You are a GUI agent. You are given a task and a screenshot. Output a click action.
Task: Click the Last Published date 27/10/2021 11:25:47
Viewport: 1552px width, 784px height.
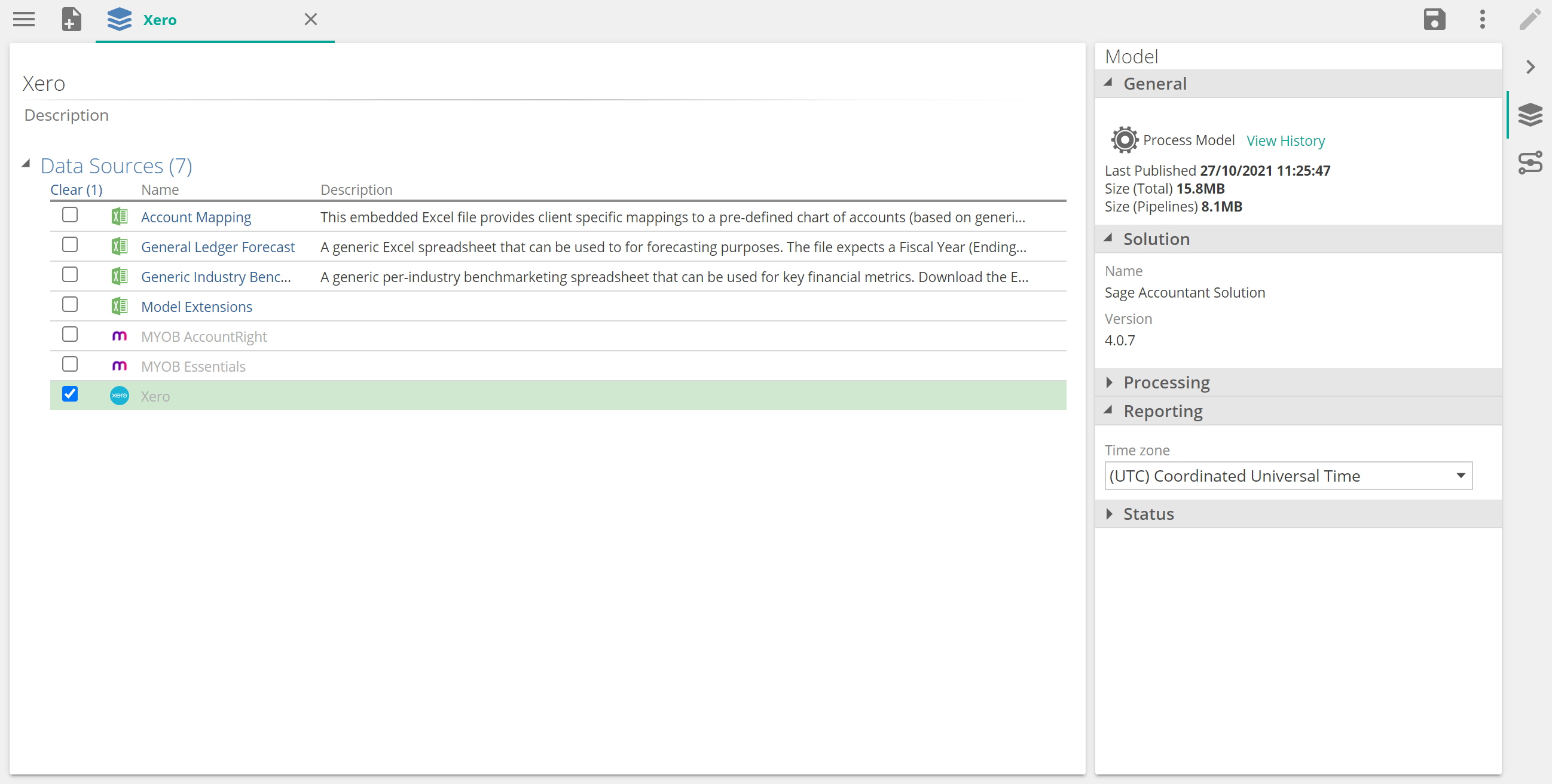click(1264, 170)
